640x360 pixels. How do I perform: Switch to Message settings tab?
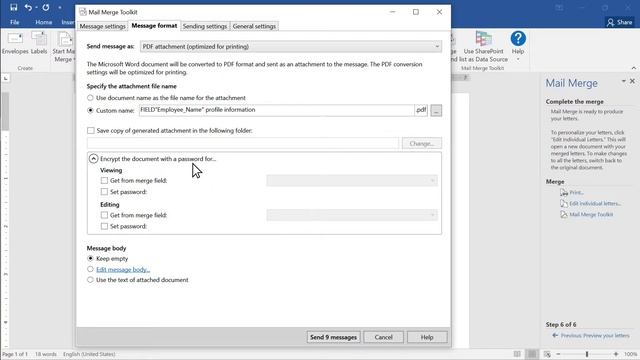point(102,26)
